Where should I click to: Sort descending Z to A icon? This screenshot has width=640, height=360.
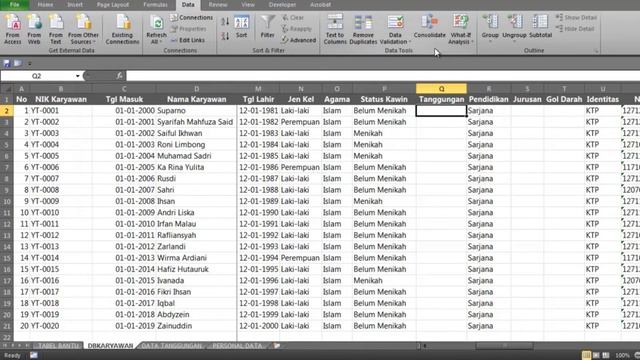[225, 36]
